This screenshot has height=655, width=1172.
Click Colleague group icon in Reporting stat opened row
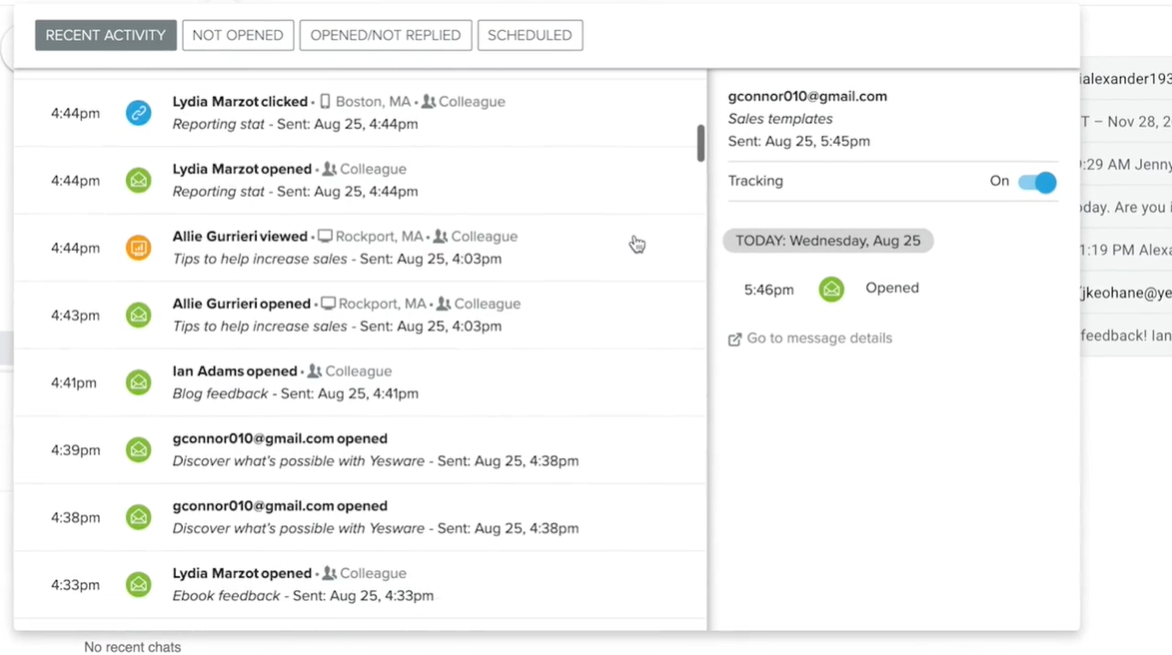(330, 169)
